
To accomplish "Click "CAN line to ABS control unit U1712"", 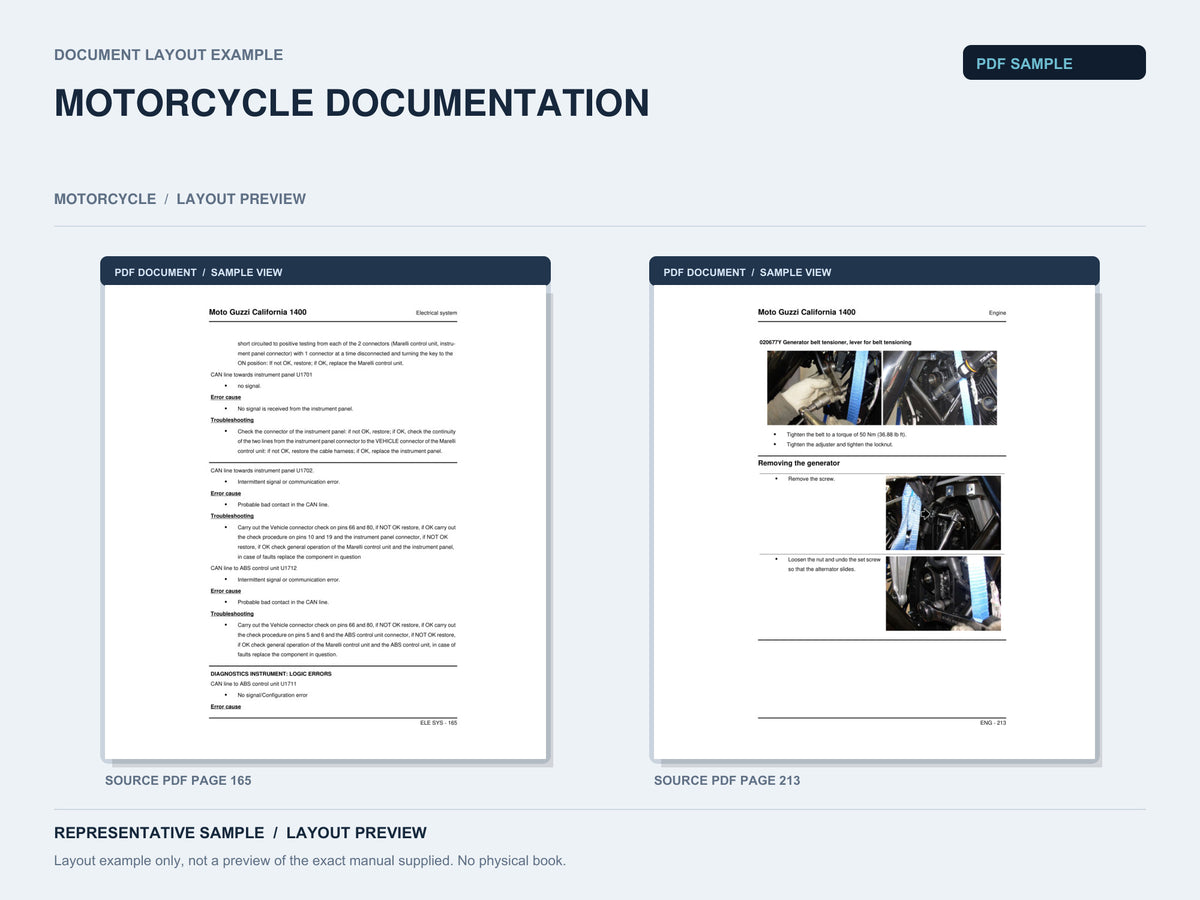I will (x=253, y=568).
